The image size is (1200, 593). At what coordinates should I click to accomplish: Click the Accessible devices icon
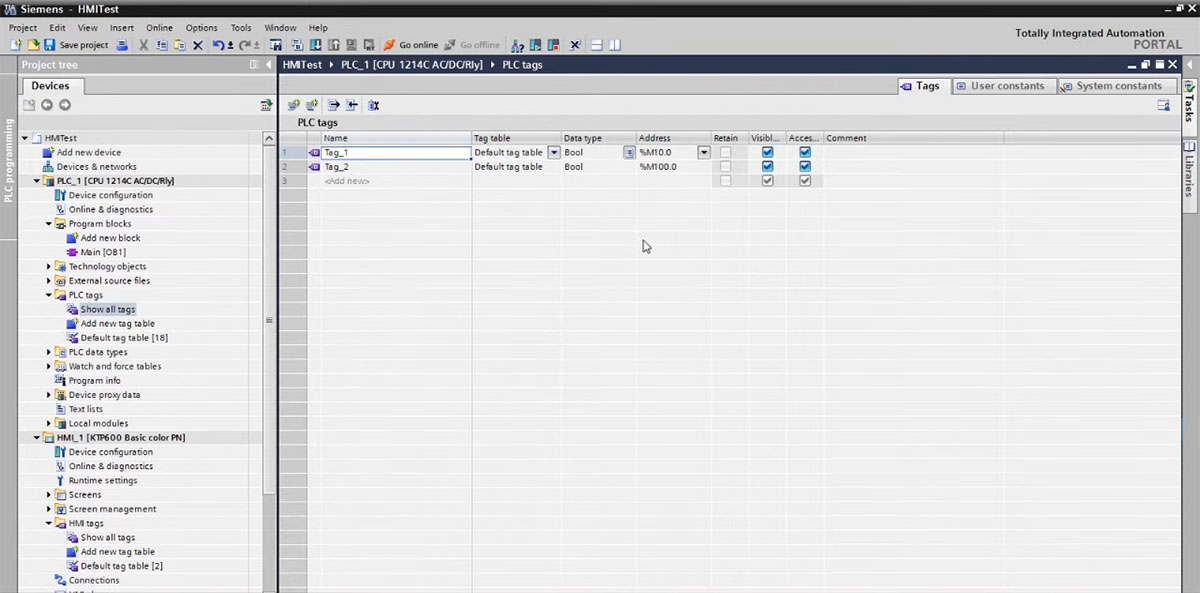pos(517,45)
